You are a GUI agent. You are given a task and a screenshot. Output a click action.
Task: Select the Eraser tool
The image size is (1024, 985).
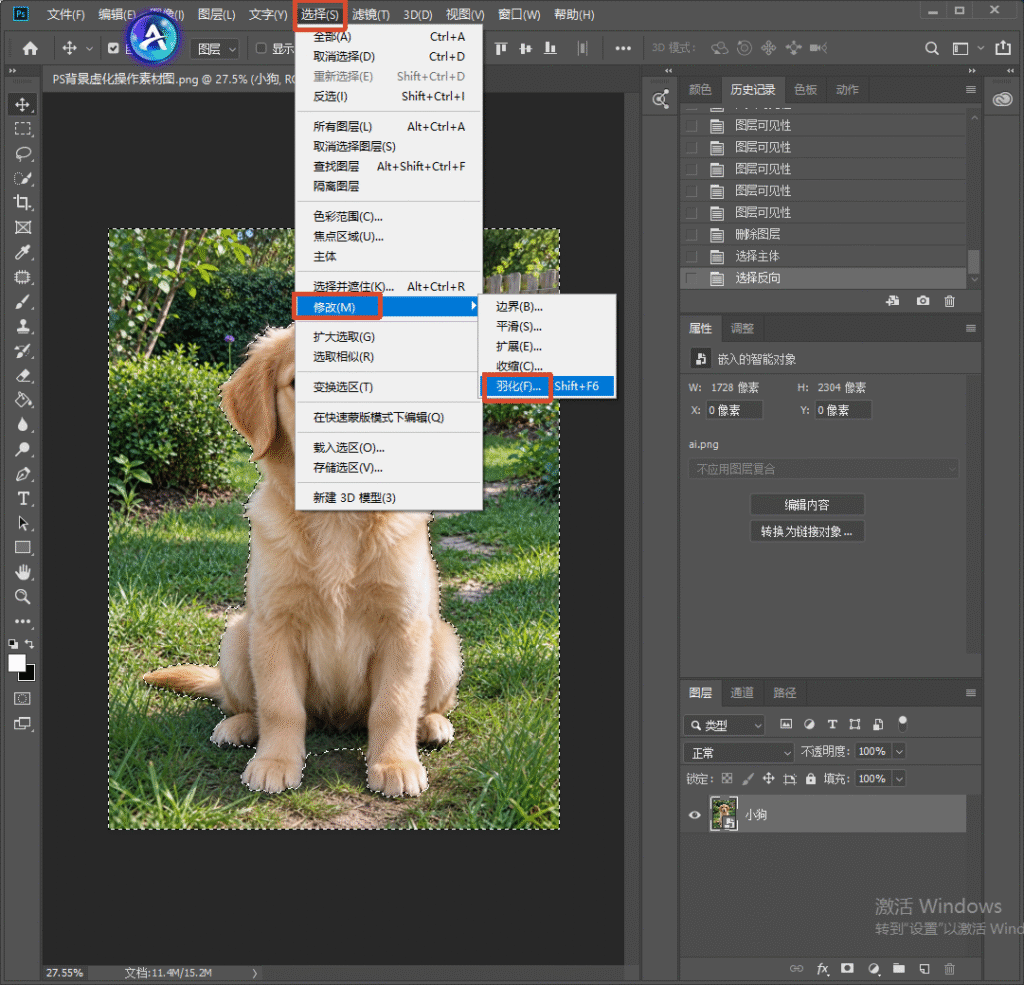pos(23,376)
